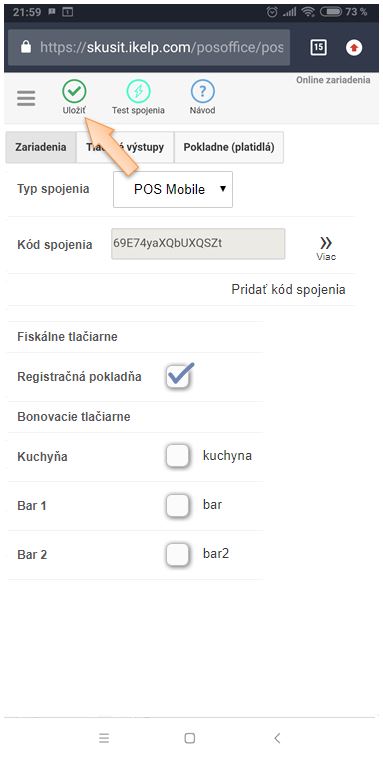This screenshot has height=760, width=383.
Task: Run the Test spojenia lightning icon
Action: (138, 92)
